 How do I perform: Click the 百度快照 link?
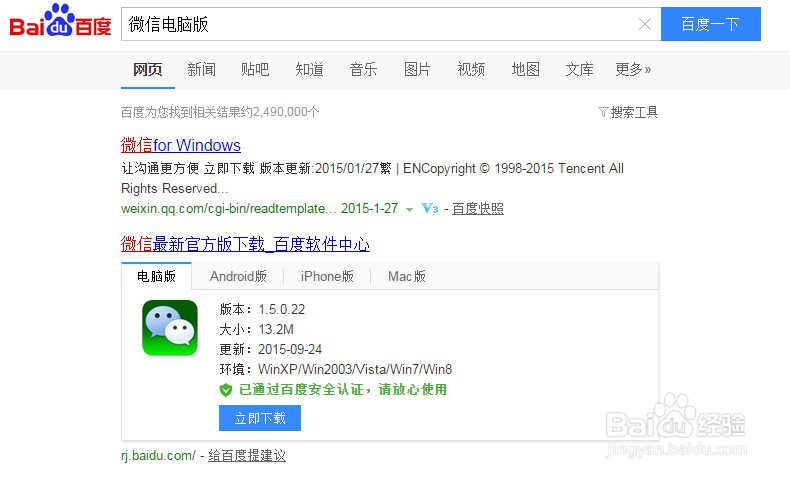478,209
